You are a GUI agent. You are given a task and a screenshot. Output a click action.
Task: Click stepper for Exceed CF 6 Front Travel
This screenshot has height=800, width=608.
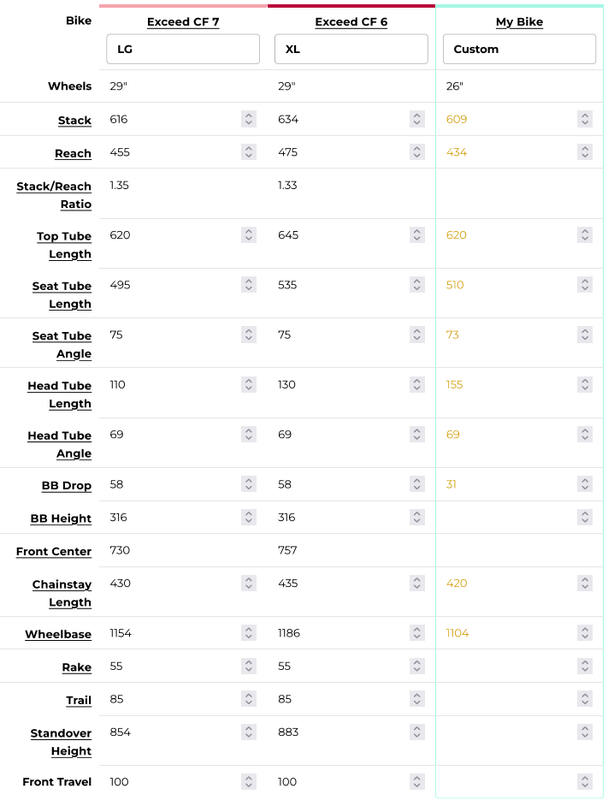tap(416, 782)
